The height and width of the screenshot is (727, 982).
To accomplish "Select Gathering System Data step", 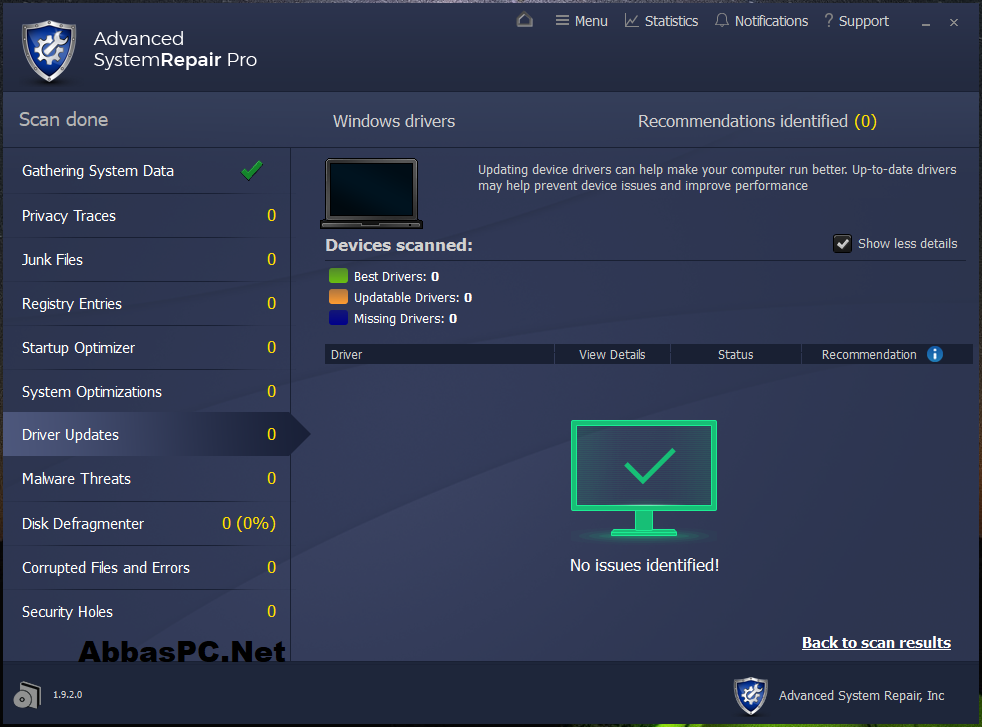I will point(147,171).
